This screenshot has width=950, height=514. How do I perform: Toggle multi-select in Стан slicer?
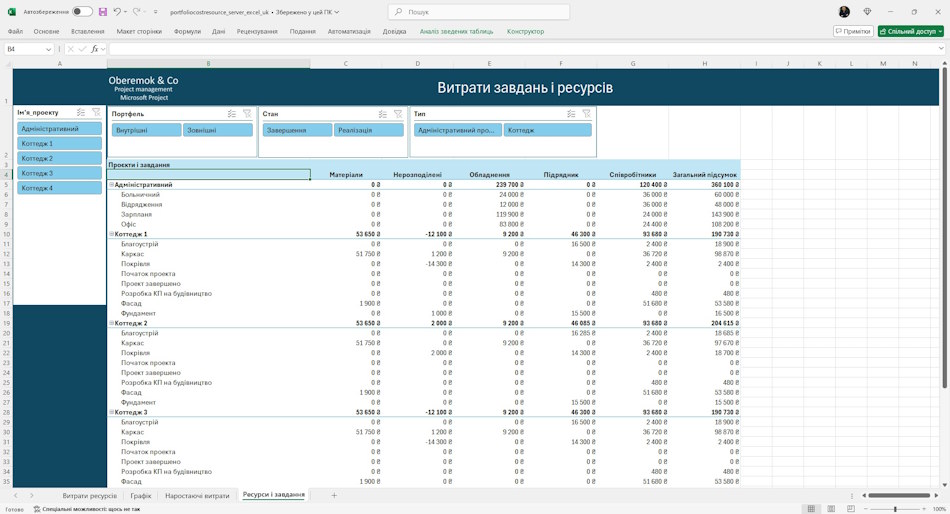382,113
